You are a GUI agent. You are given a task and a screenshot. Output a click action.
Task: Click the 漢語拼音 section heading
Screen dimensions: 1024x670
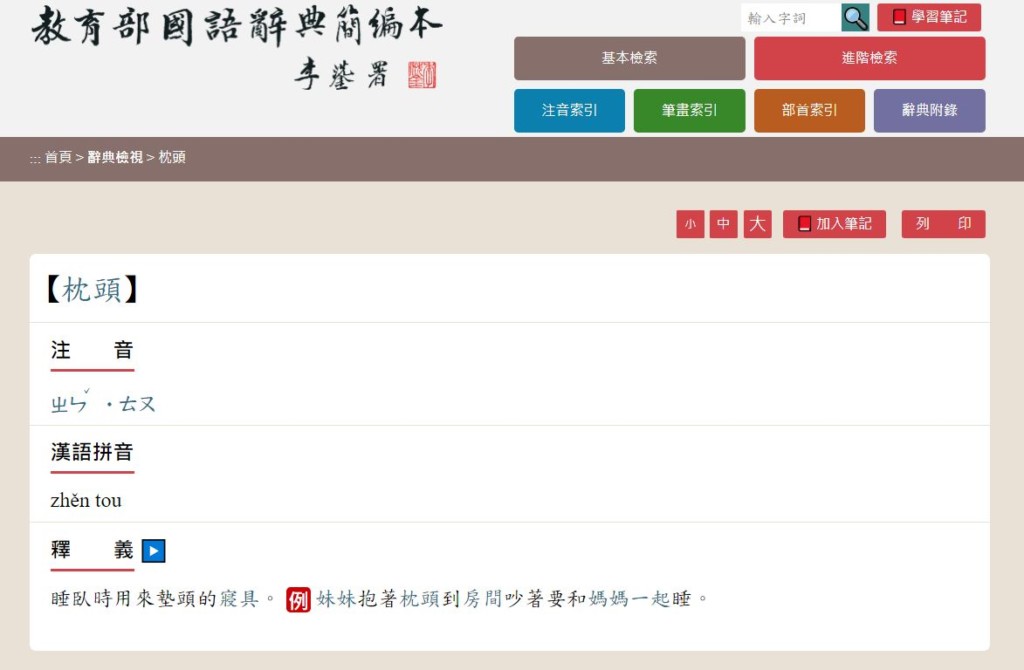[x=92, y=452]
